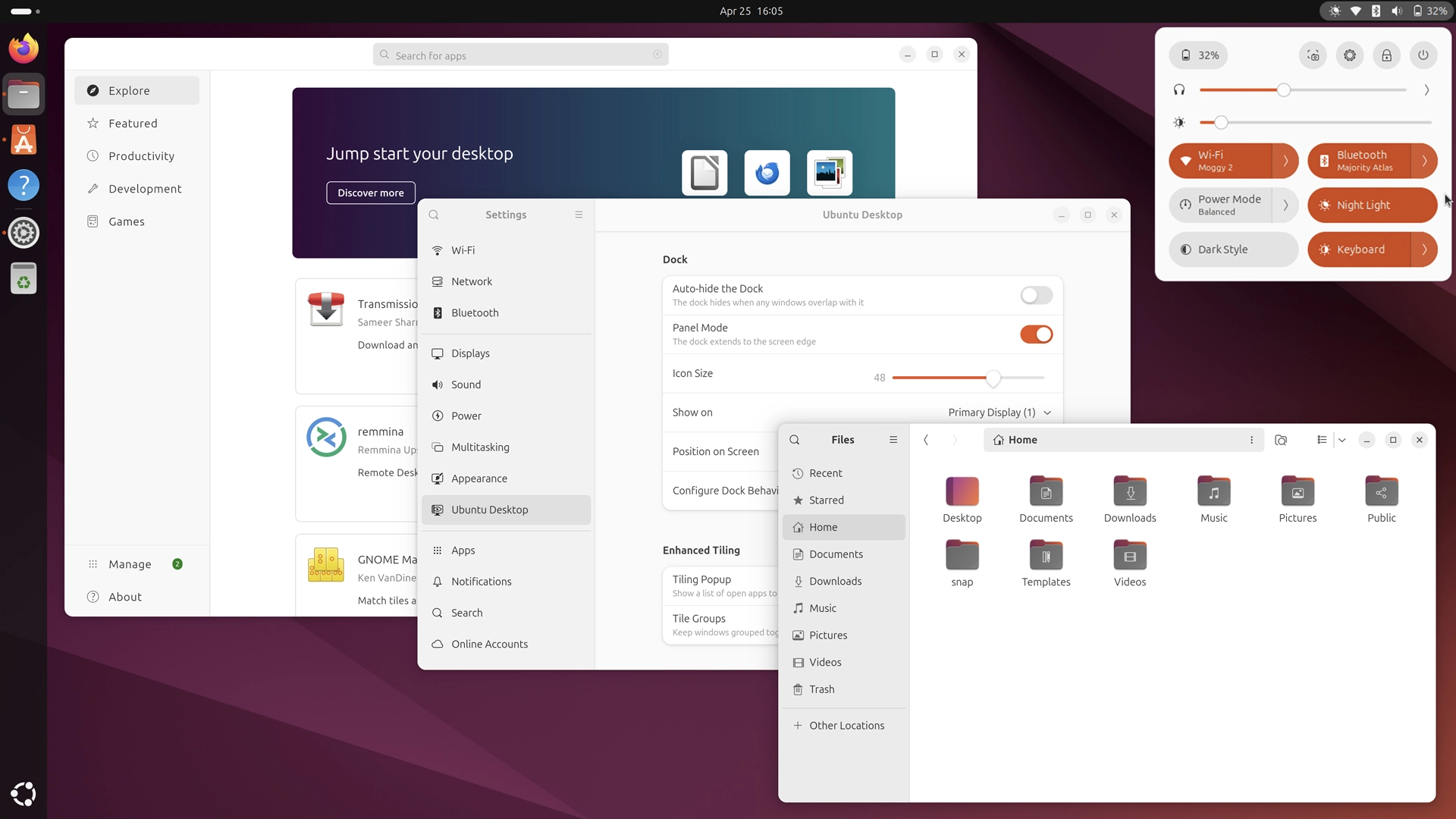Click the Files search input field
The height and width of the screenshot is (819, 1456).
(794, 439)
